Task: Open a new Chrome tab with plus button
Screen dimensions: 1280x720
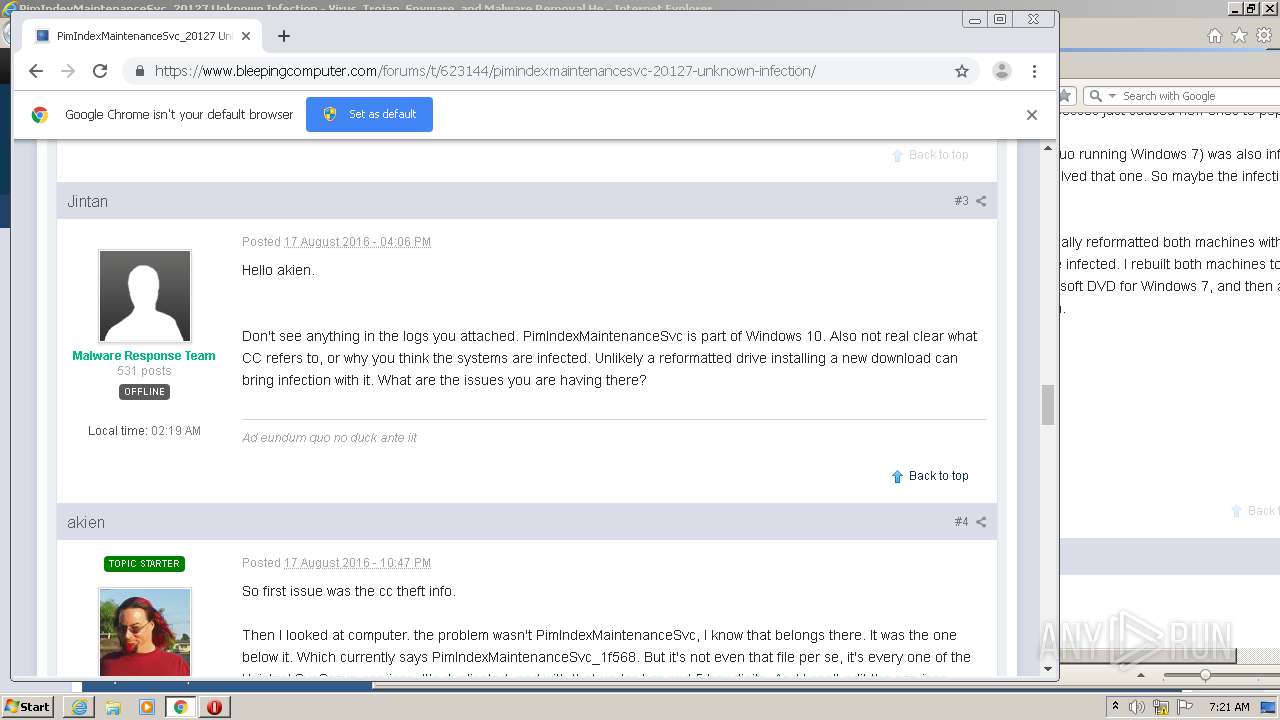Action: (x=284, y=36)
